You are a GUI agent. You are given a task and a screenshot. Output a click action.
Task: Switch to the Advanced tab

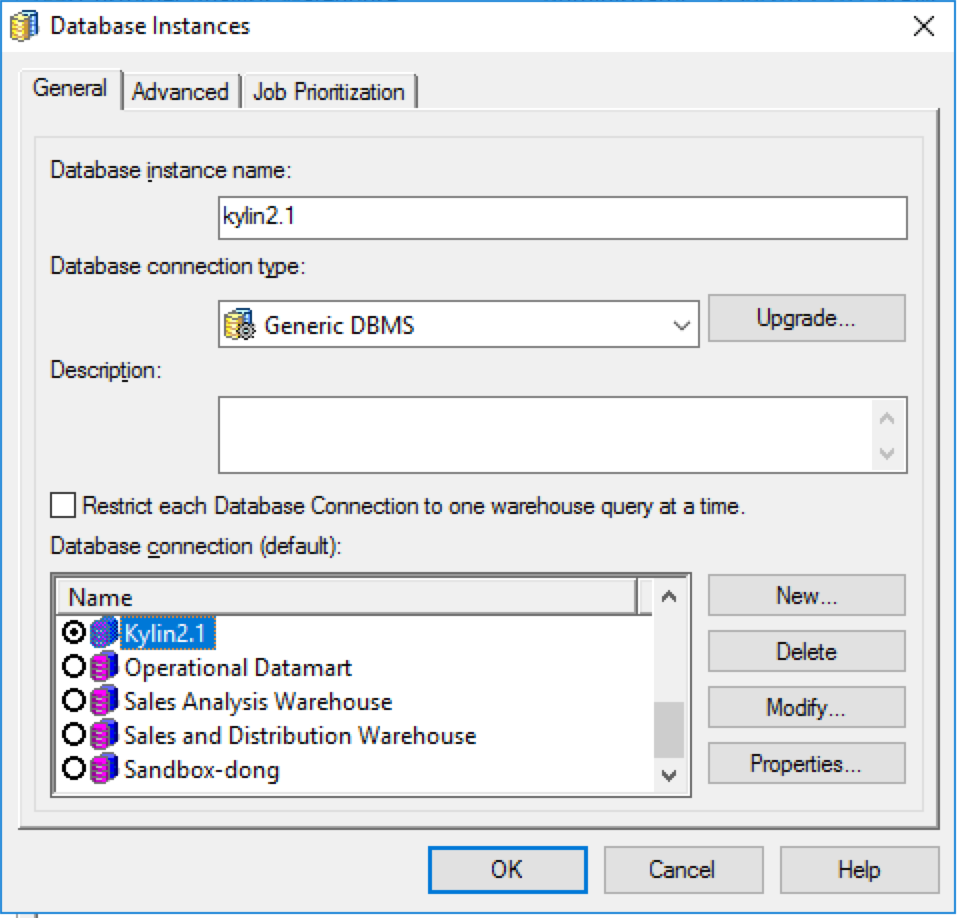click(x=180, y=92)
